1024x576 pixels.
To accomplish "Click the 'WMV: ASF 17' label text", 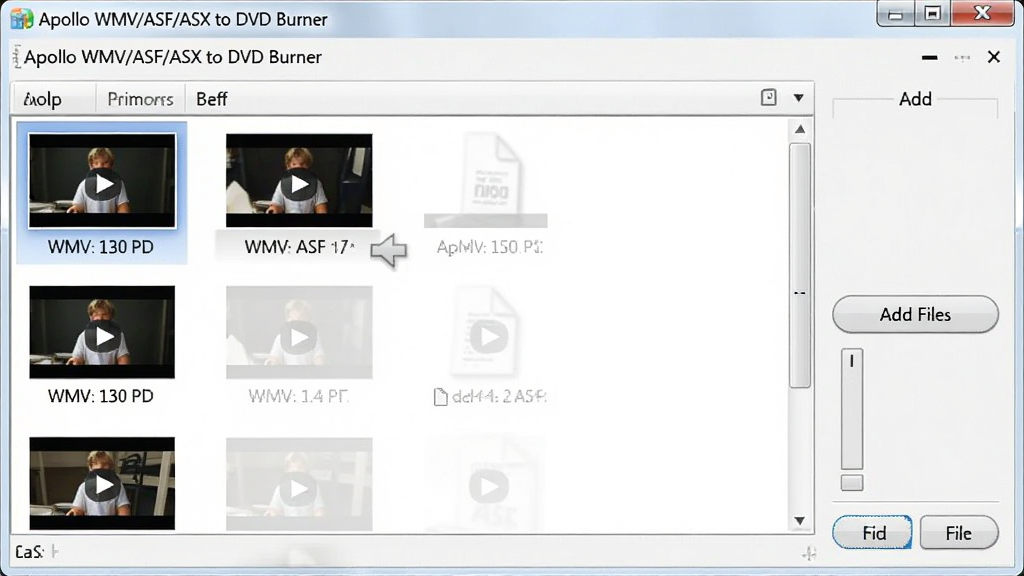I will click(299, 247).
